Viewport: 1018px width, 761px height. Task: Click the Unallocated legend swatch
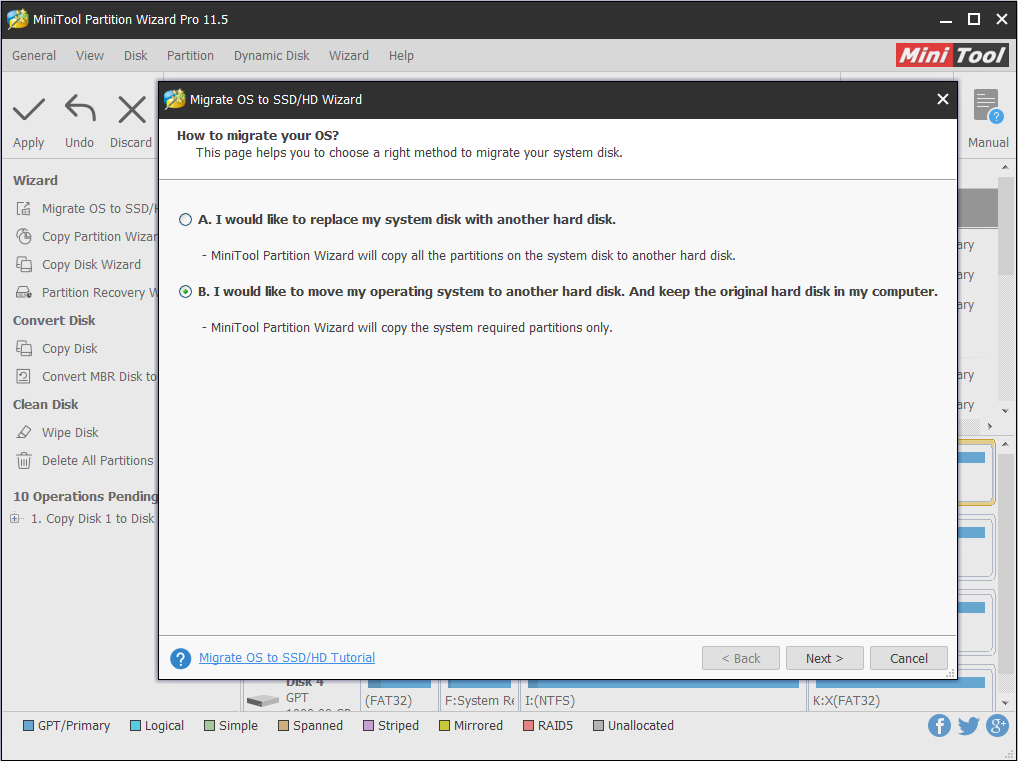click(x=599, y=725)
